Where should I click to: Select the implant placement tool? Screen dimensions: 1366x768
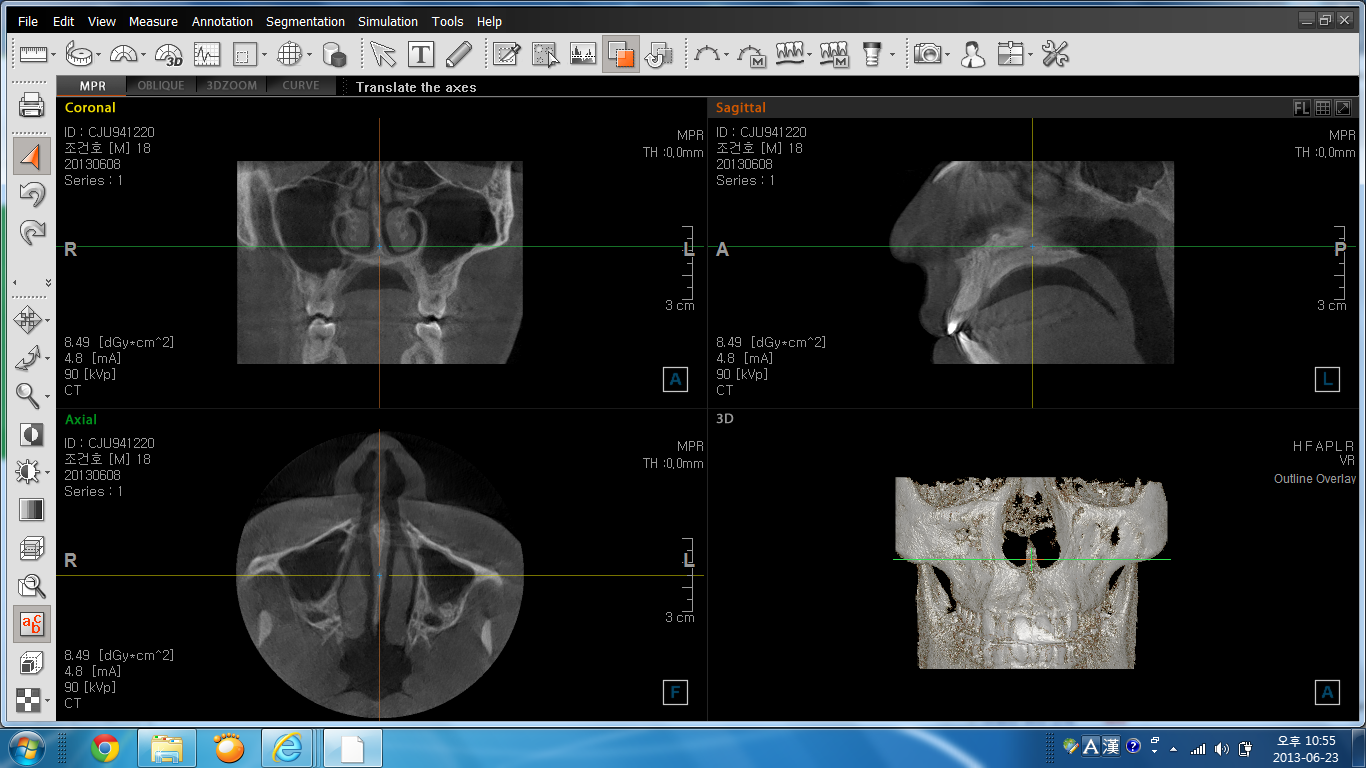click(x=872, y=54)
